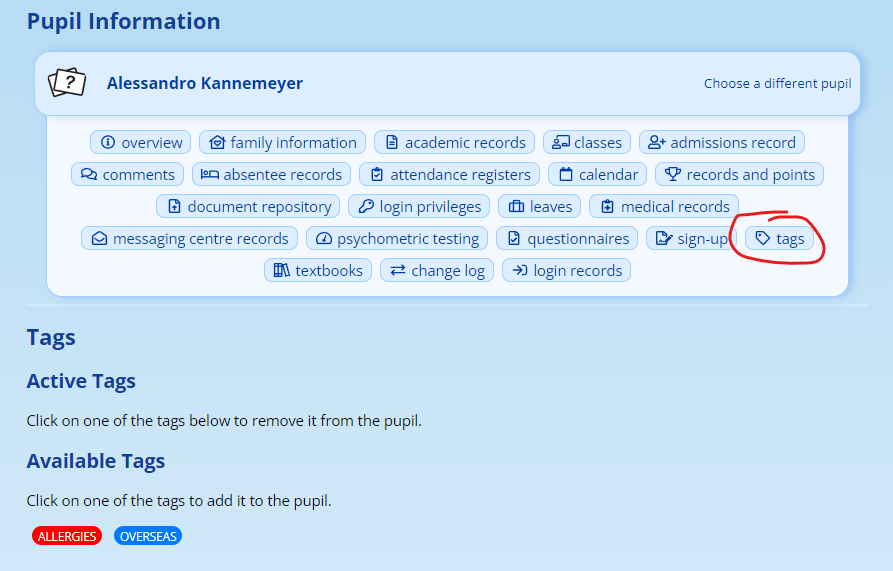Click the bed icon on absentee records
The image size is (893, 571).
point(209,175)
